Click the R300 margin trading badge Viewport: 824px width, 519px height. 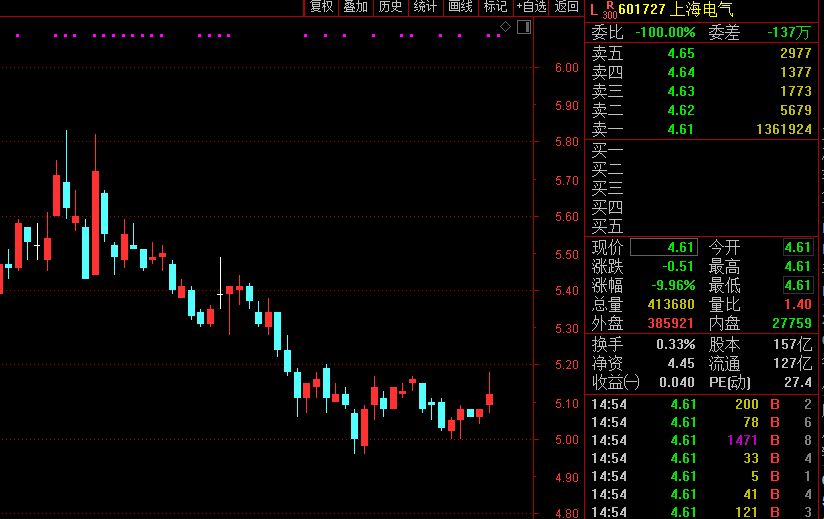[x=609, y=10]
